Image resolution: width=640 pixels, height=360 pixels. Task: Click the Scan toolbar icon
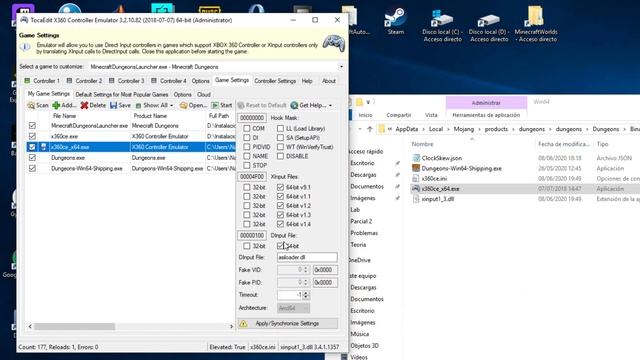pos(31,105)
